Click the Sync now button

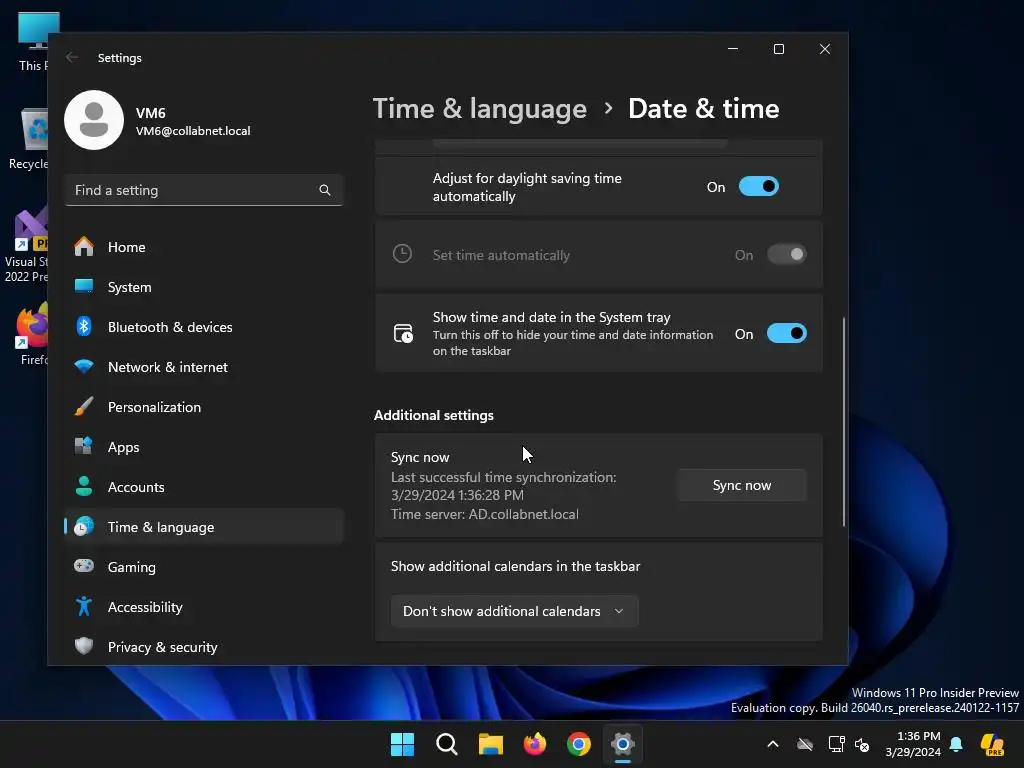click(x=742, y=485)
